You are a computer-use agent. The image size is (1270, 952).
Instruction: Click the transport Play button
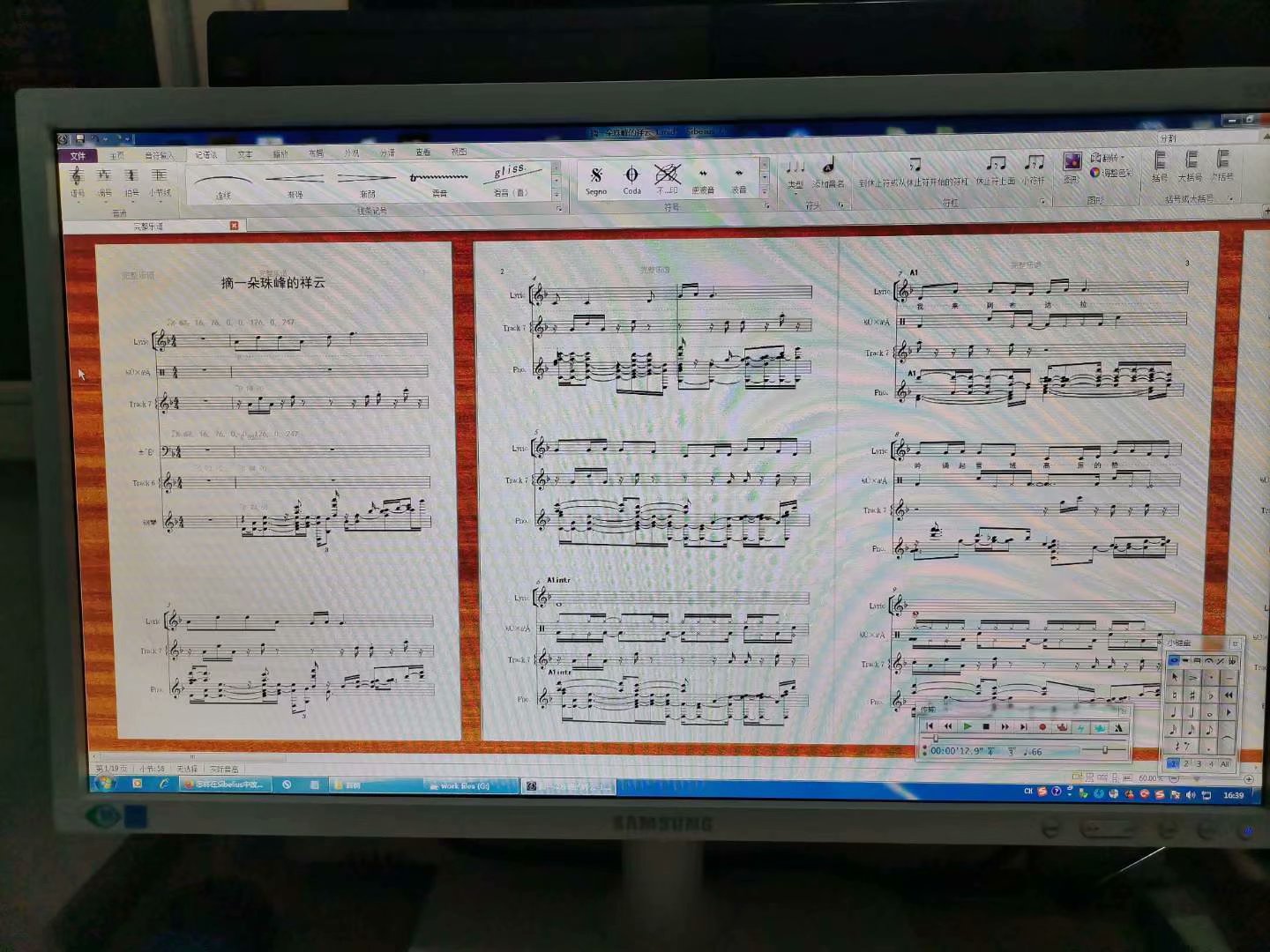[x=967, y=726]
